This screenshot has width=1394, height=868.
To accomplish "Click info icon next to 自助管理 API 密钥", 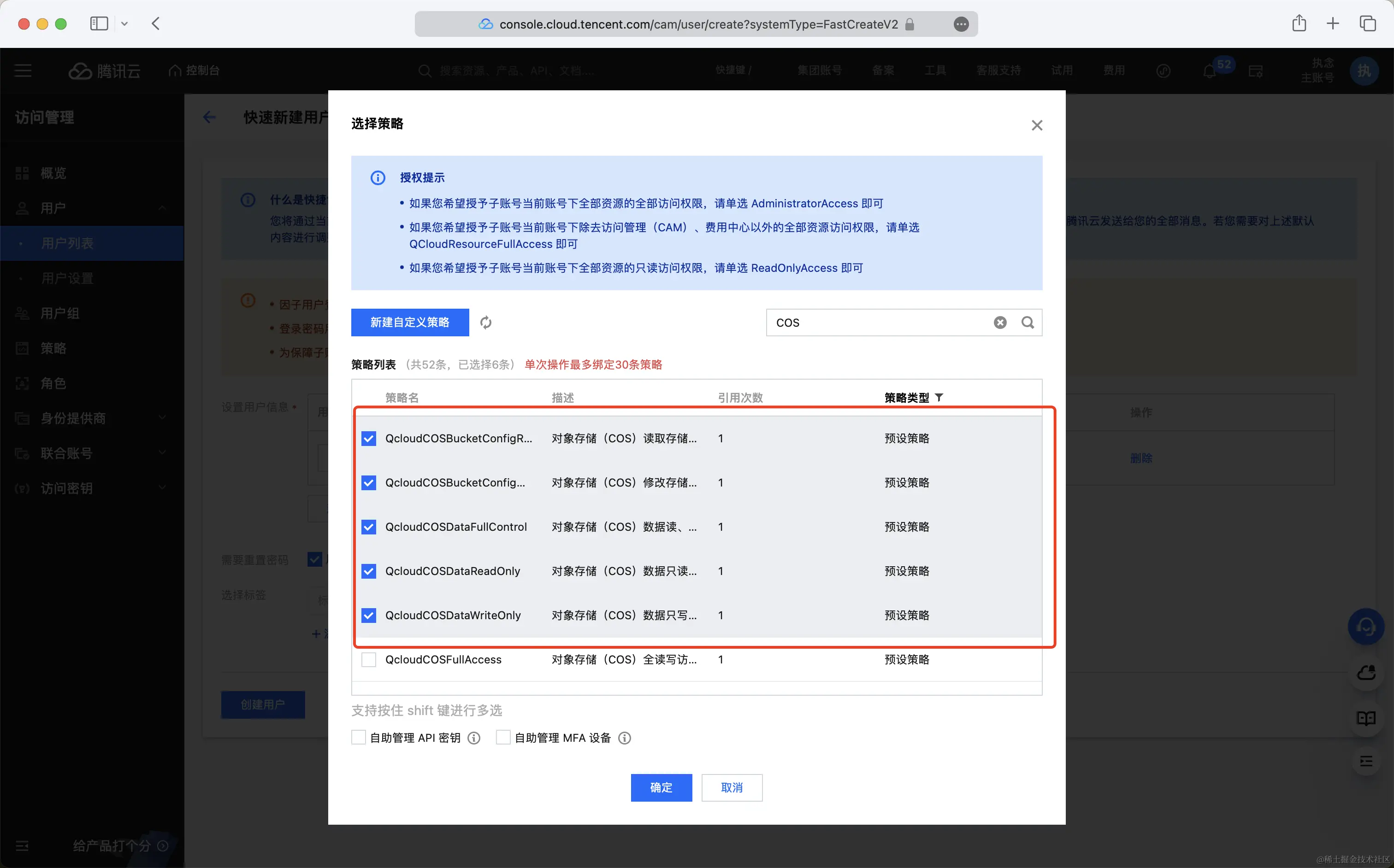I will coord(474,738).
